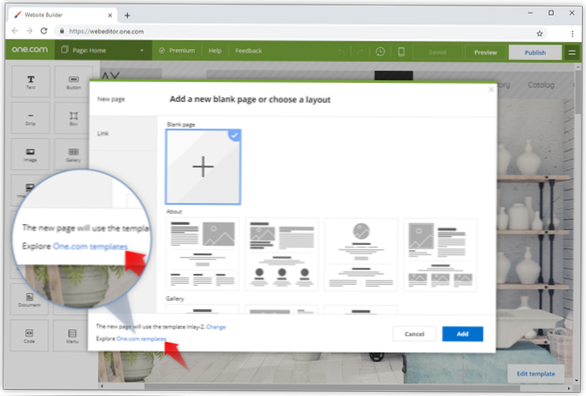
Task: Click the Saved status button
Action: point(437,52)
